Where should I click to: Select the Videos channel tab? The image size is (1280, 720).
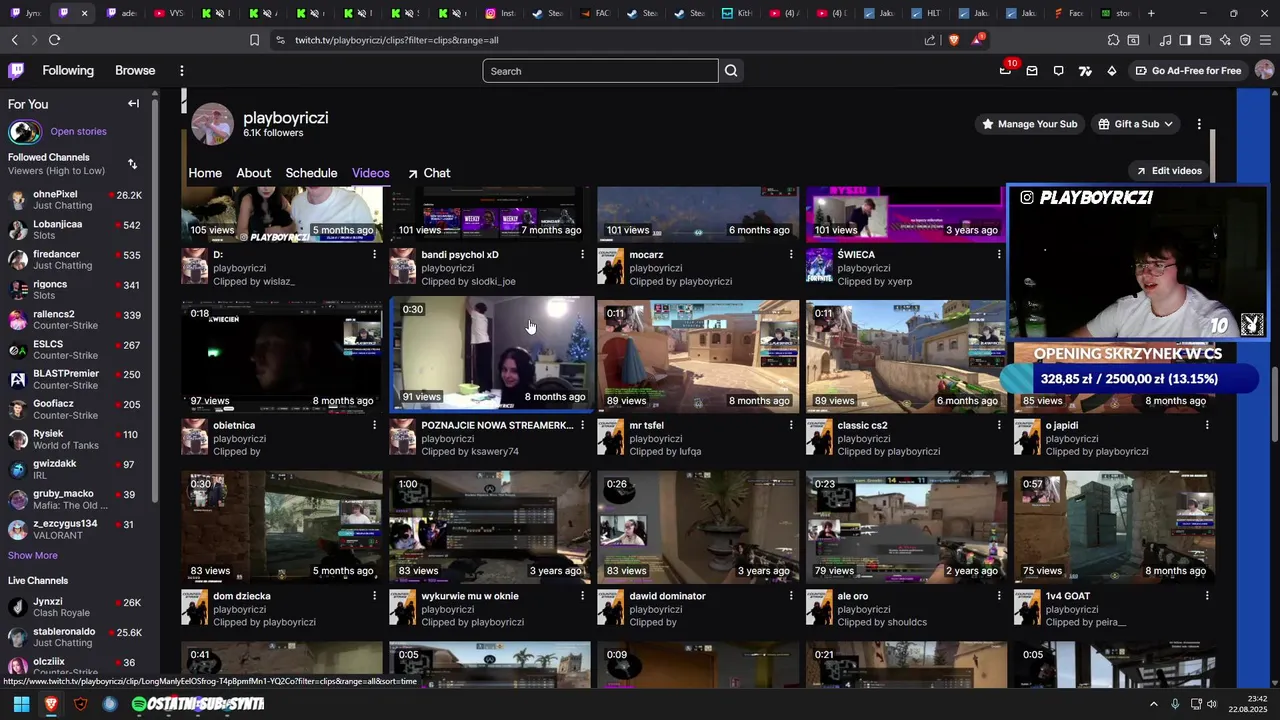(371, 173)
